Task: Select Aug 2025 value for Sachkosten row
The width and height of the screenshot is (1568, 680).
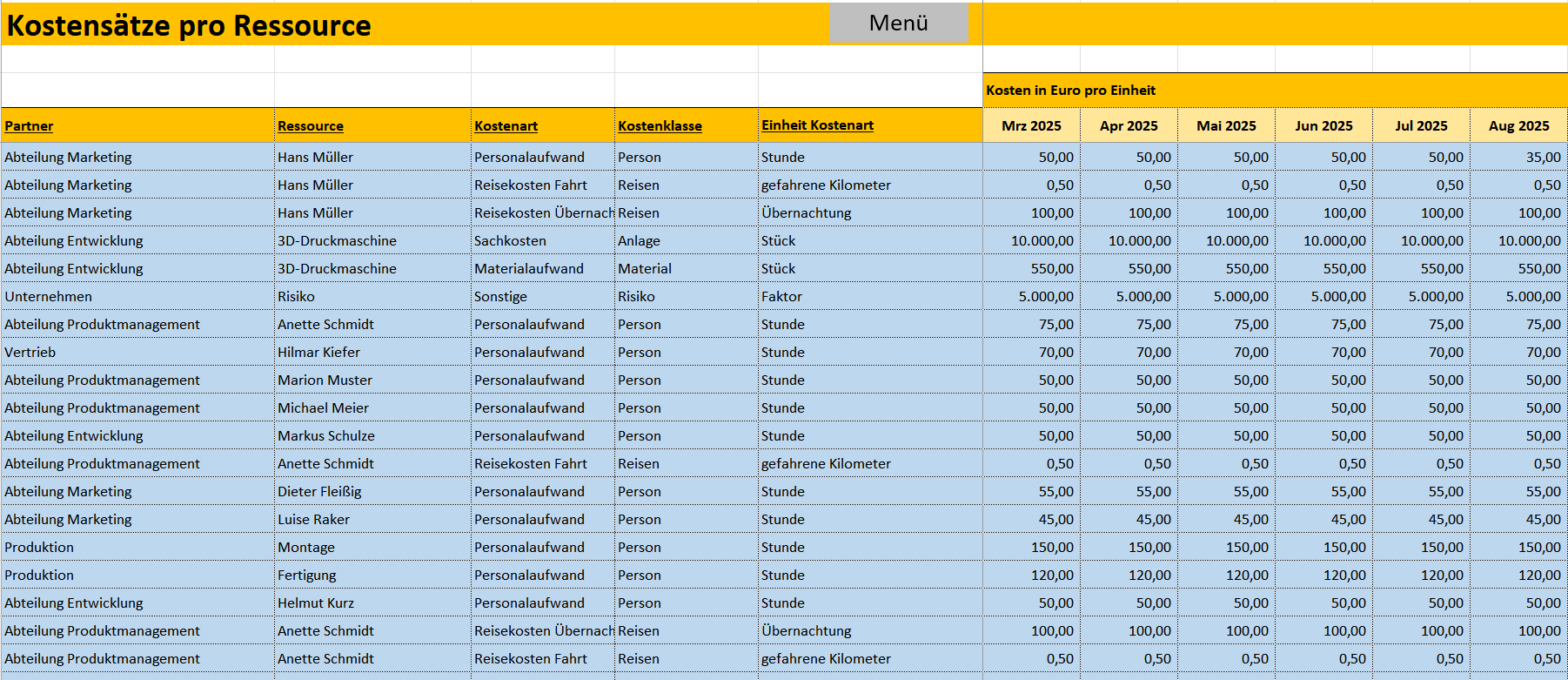Action: tap(1518, 240)
